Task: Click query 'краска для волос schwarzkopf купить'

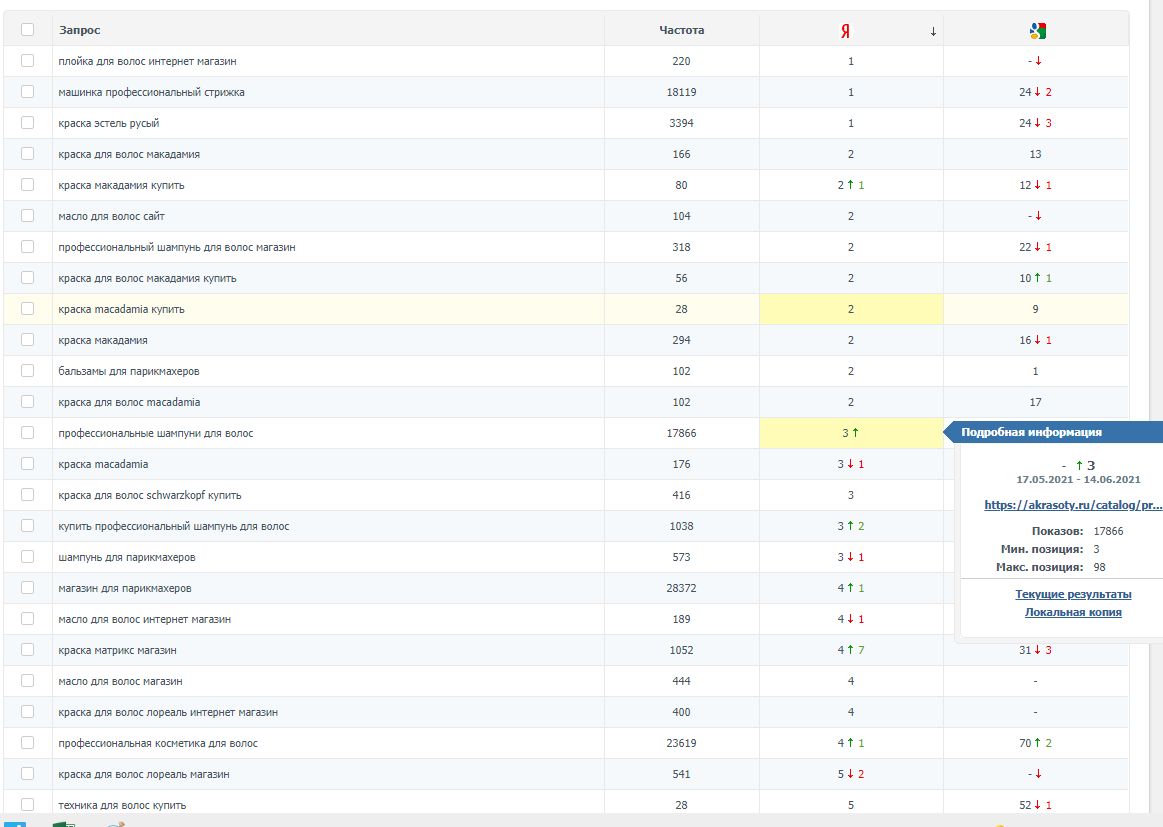Action: coord(150,495)
